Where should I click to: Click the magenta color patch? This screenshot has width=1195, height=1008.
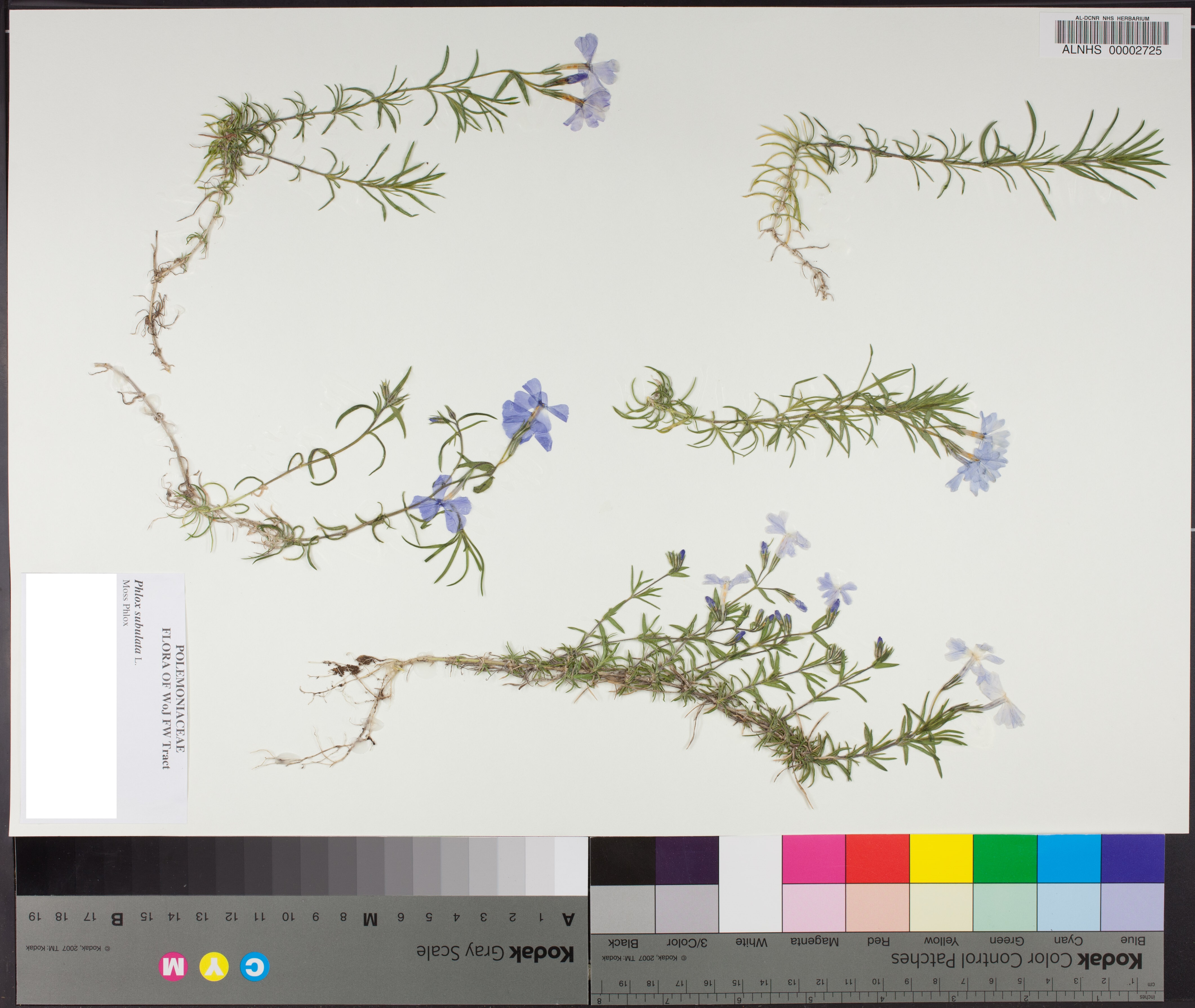(x=813, y=859)
